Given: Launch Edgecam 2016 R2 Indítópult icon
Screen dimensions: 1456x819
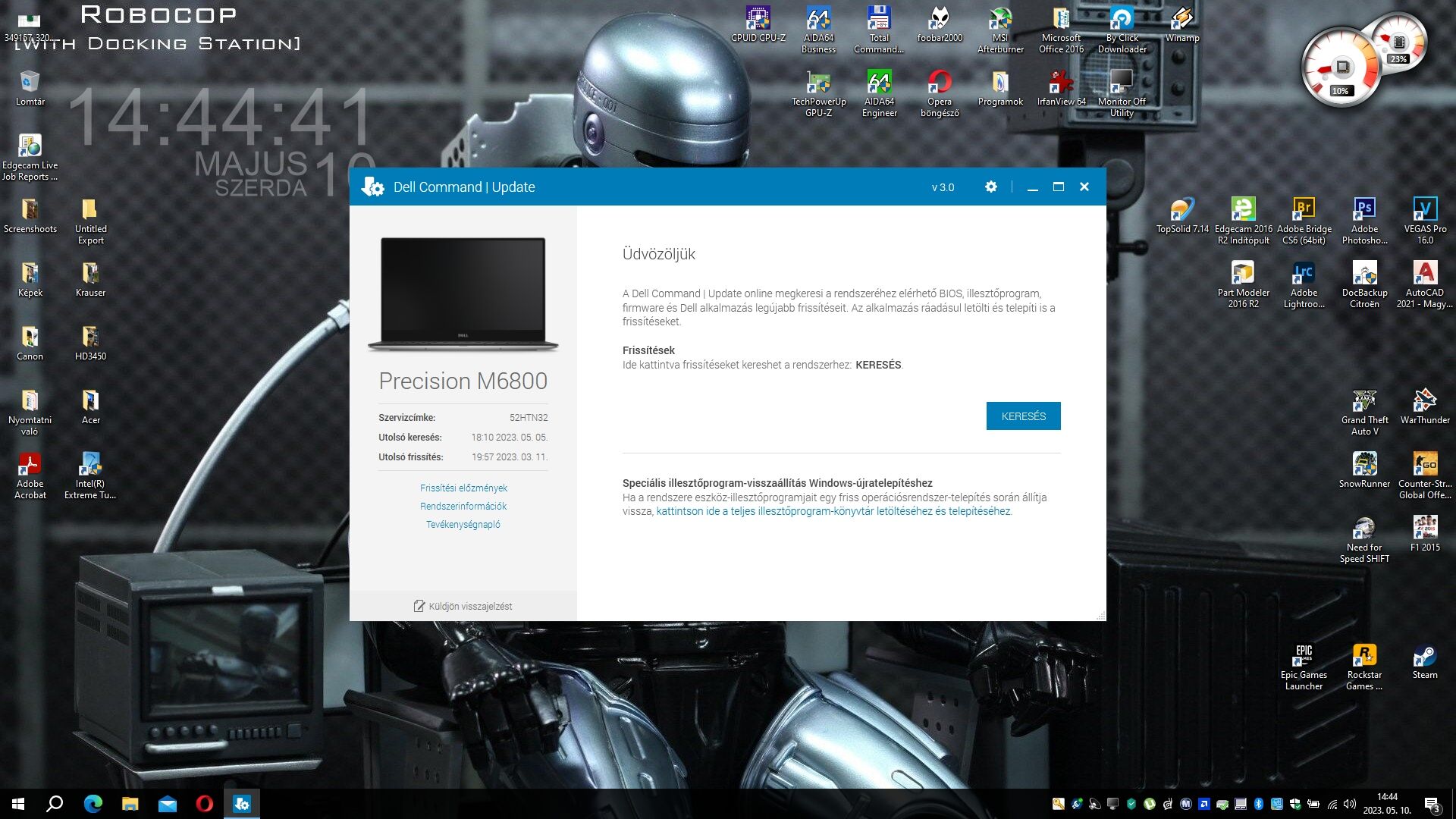Looking at the screenshot, I should click(x=1243, y=221).
